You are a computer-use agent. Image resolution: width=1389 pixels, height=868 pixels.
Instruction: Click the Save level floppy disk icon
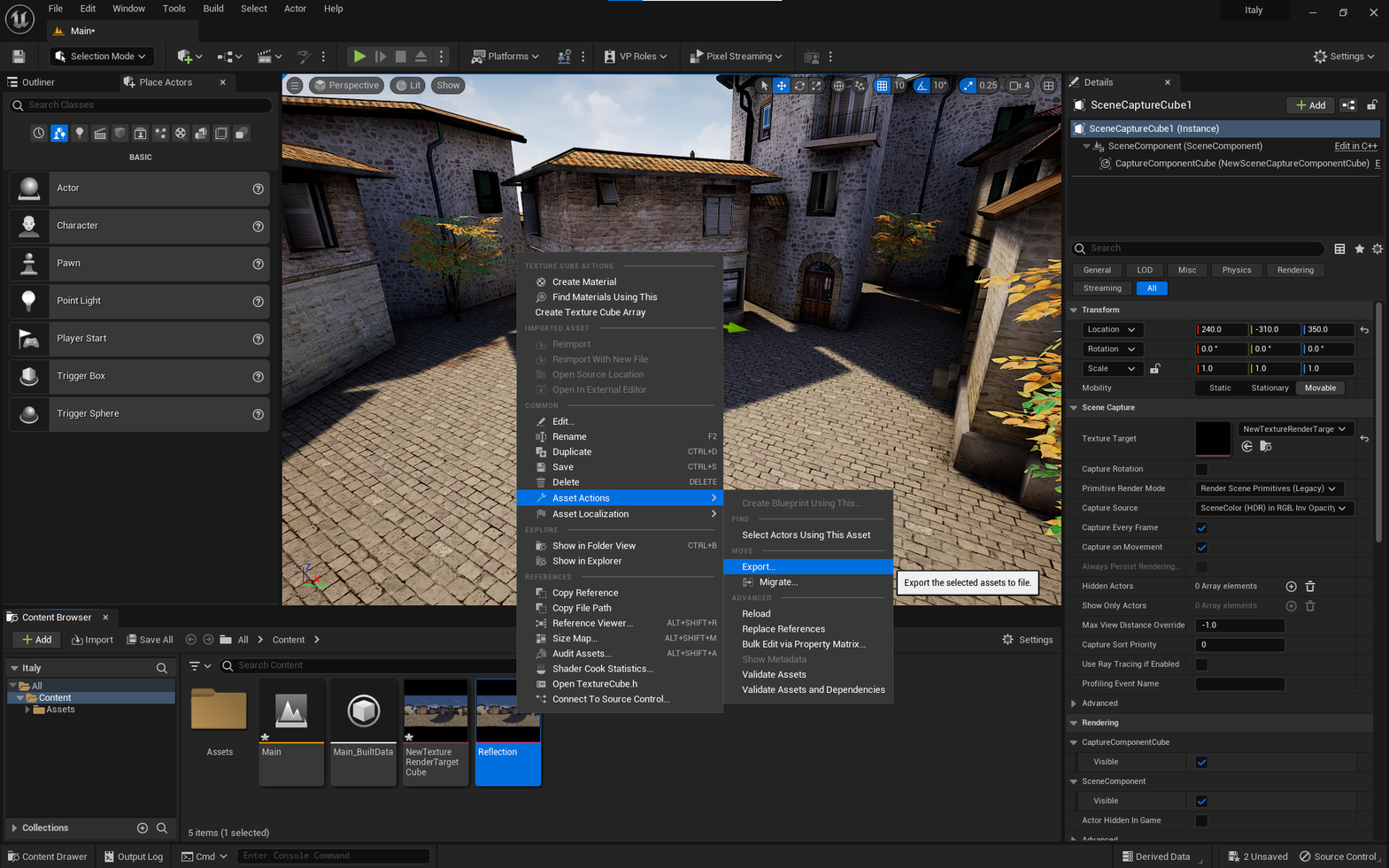tap(19, 57)
